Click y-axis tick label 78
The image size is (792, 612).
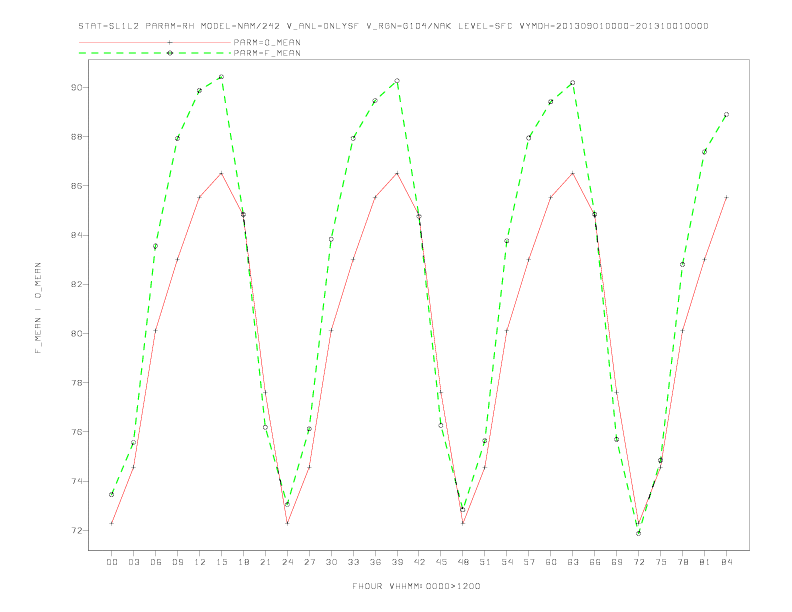pos(76,383)
